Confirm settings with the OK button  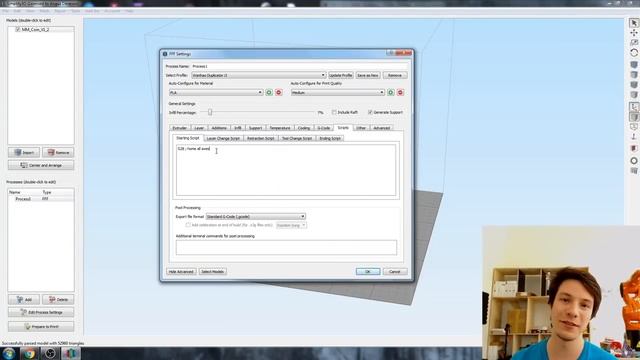click(368, 271)
